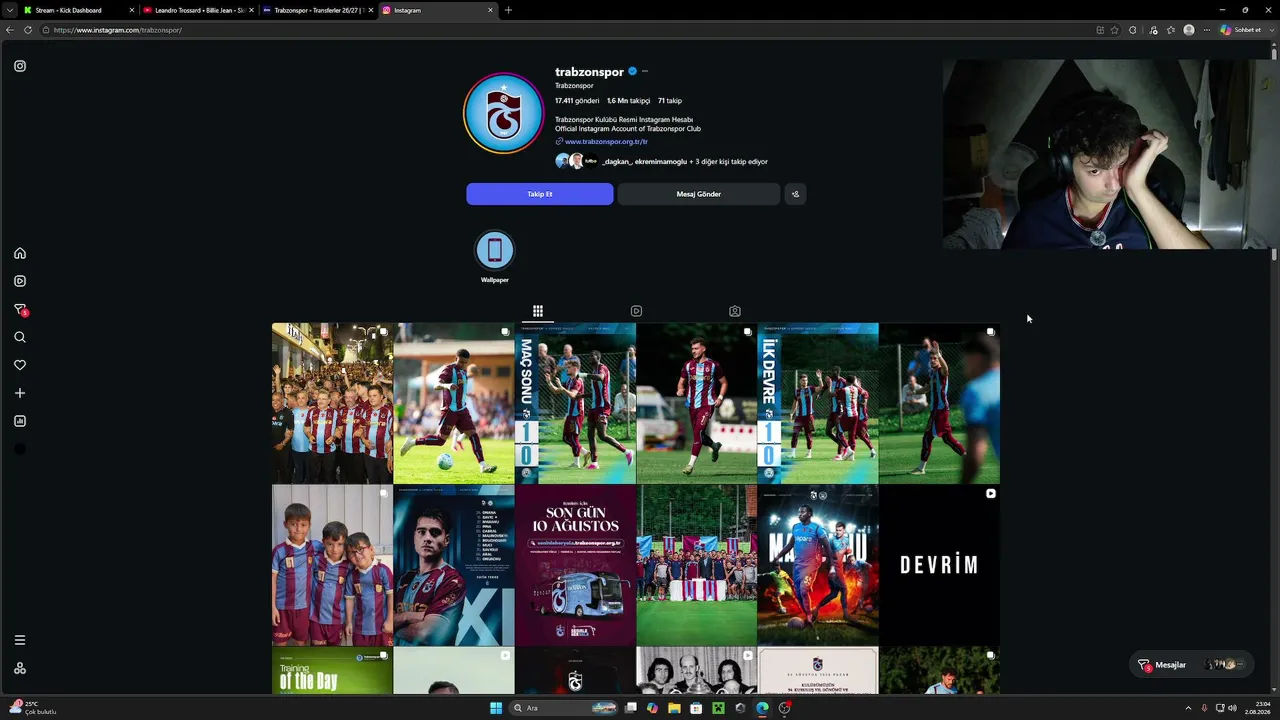Open the sidebar hamburger More menu

tap(20, 640)
